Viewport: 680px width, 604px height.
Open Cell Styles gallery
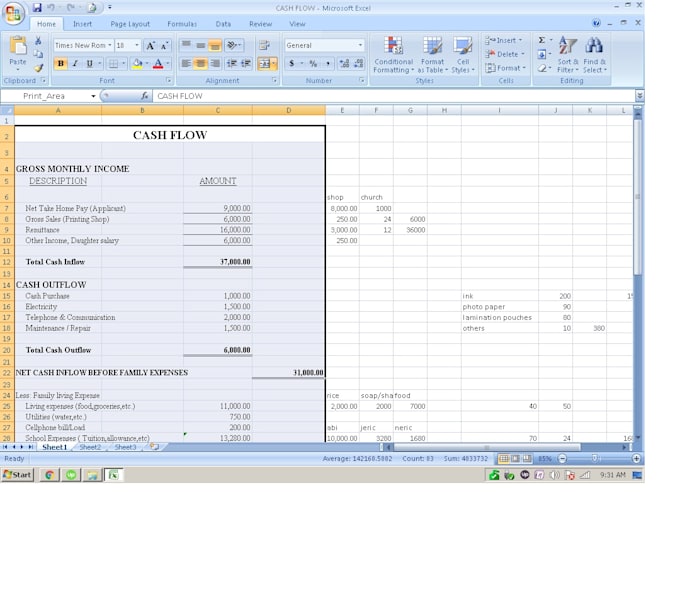click(x=463, y=55)
